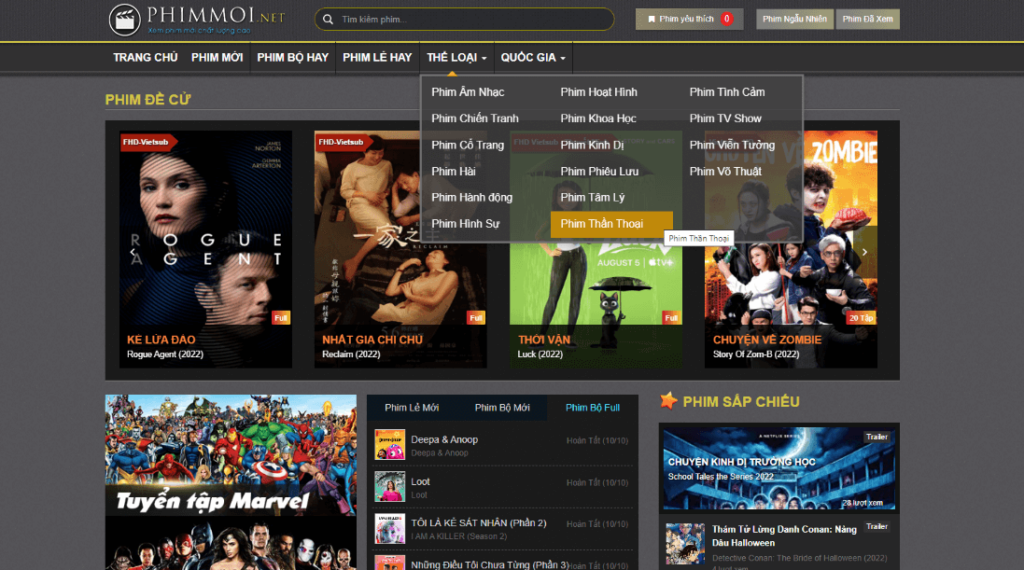Screen dimensions: 1024x570
Task: Select Phim Hài genre
Action: (x=453, y=171)
